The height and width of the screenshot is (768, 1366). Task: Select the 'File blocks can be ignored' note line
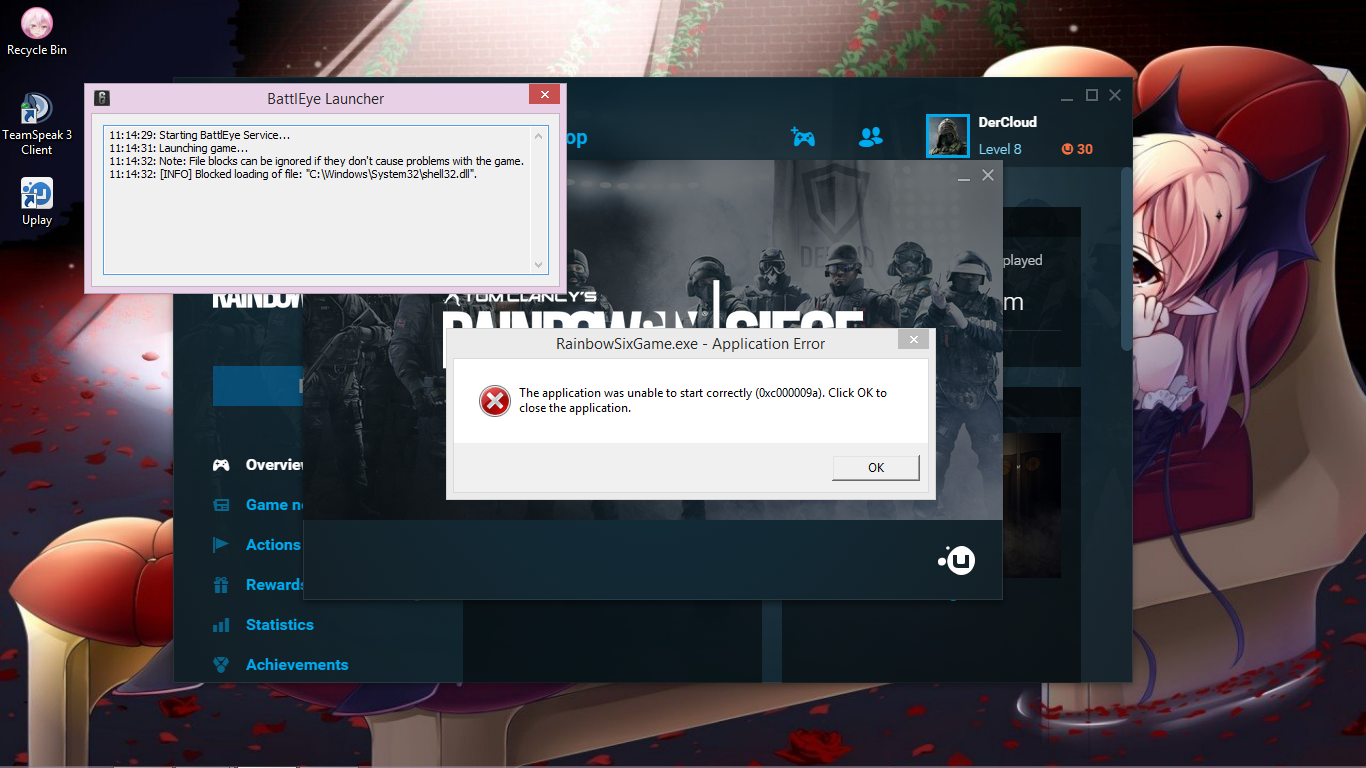pyautogui.click(x=317, y=161)
